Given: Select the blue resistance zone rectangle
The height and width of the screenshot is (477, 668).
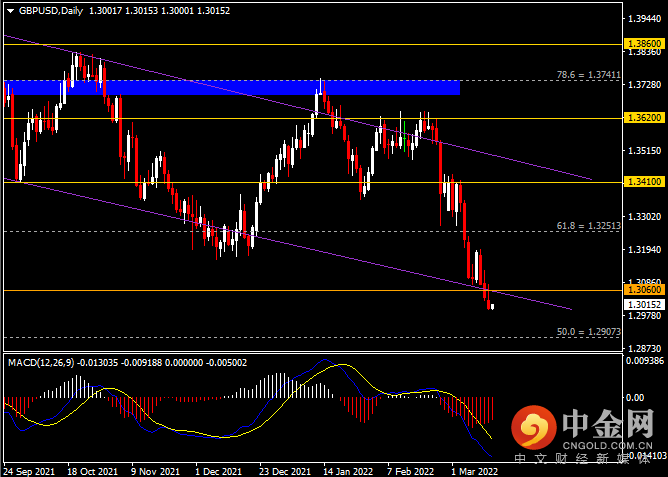Looking at the screenshot, I should tap(232, 87).
